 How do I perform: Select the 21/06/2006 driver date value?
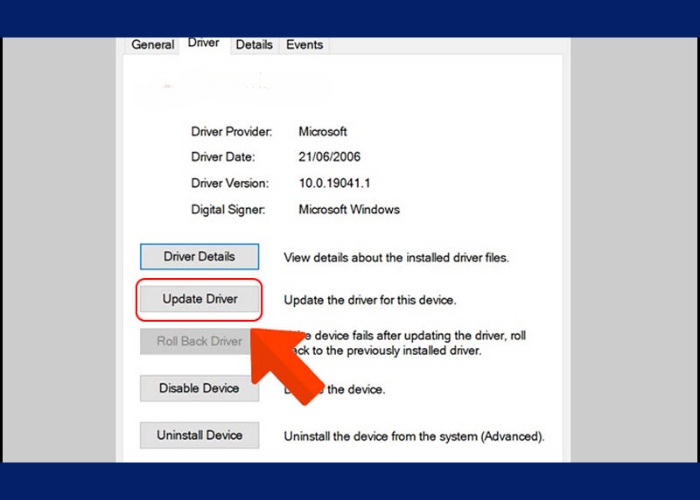pyautogui.click(x=329, y=157)
